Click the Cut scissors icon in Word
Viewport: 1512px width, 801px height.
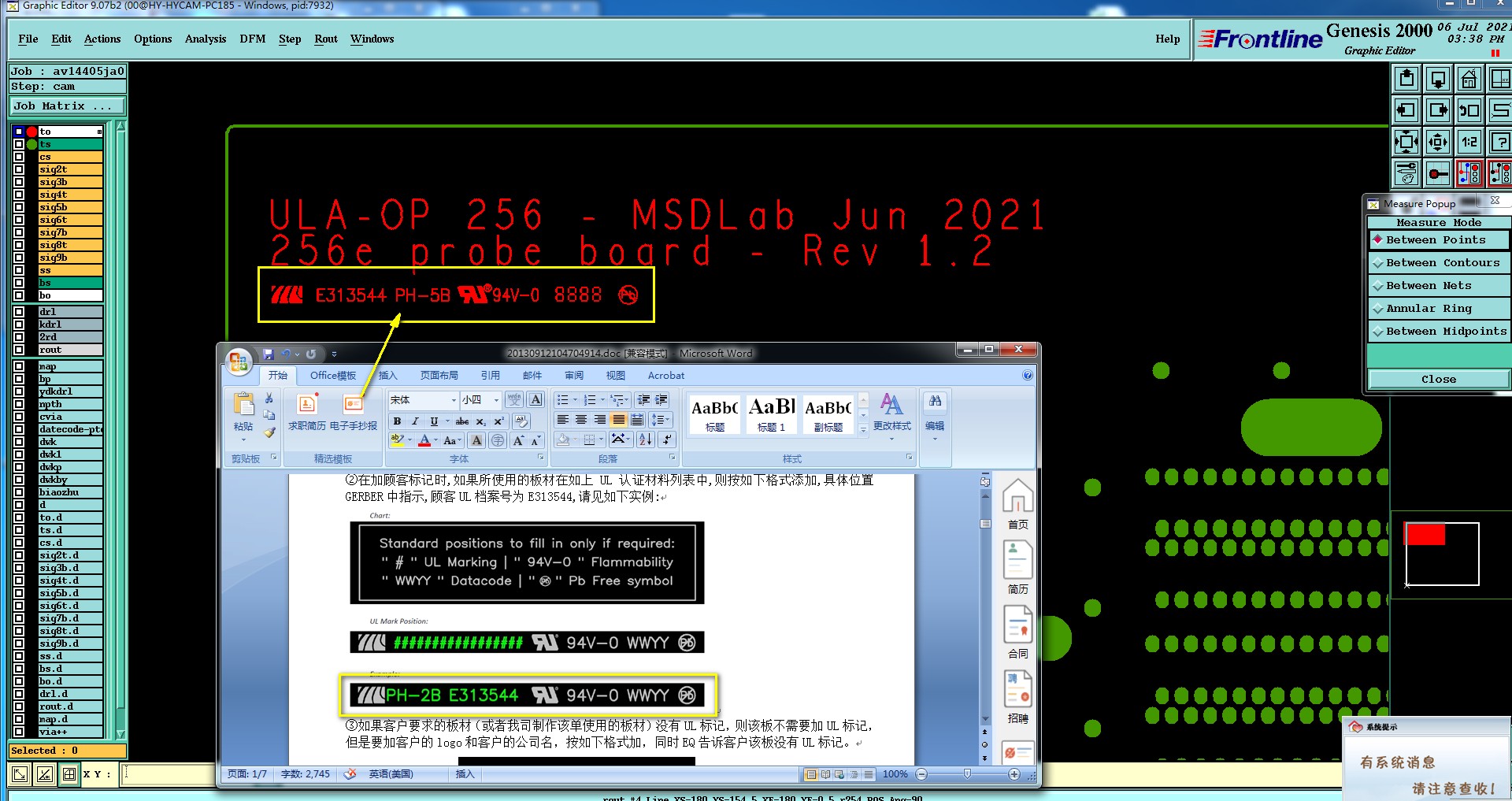click(269, 399)
